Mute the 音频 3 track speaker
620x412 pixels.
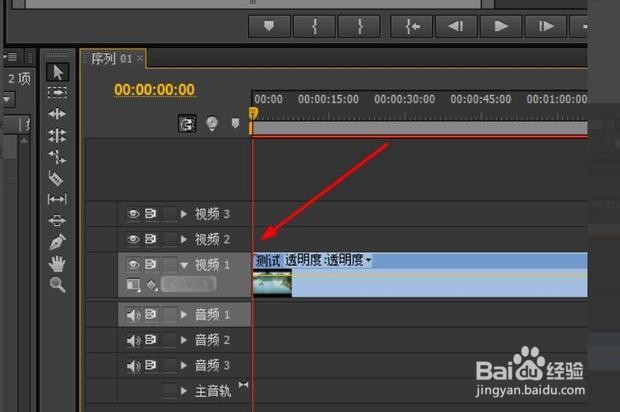click(x=133, y=366)
